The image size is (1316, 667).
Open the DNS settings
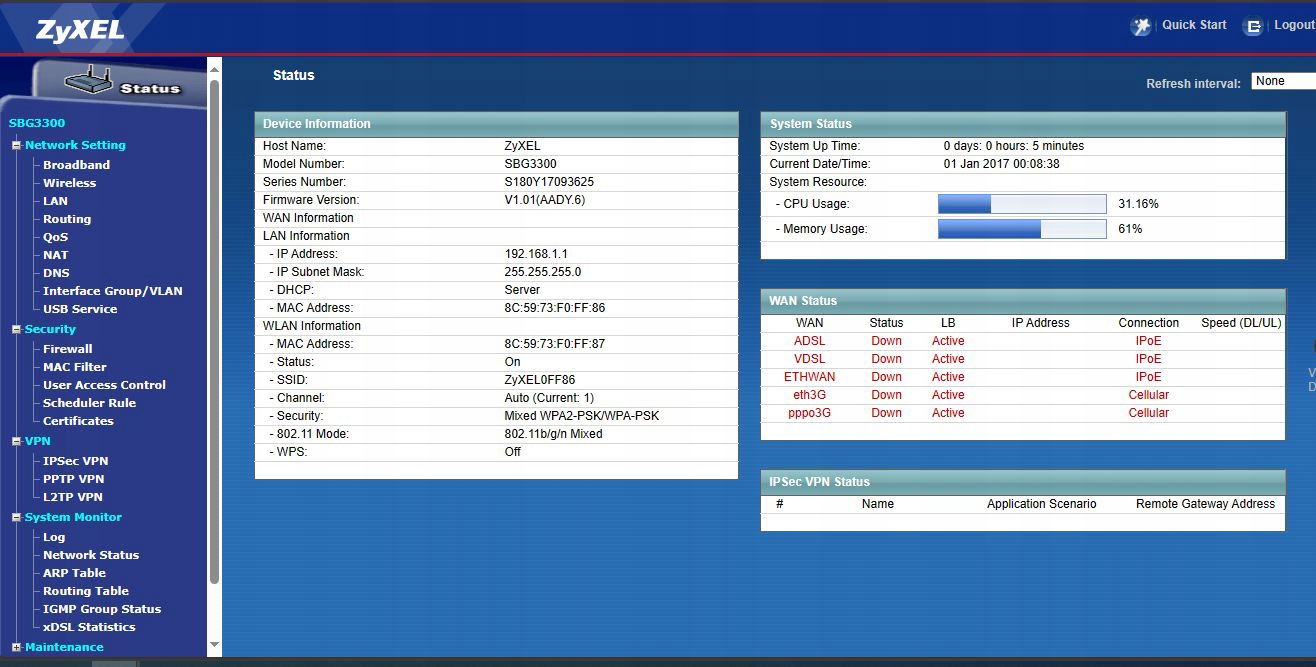[x=56, y=273]
